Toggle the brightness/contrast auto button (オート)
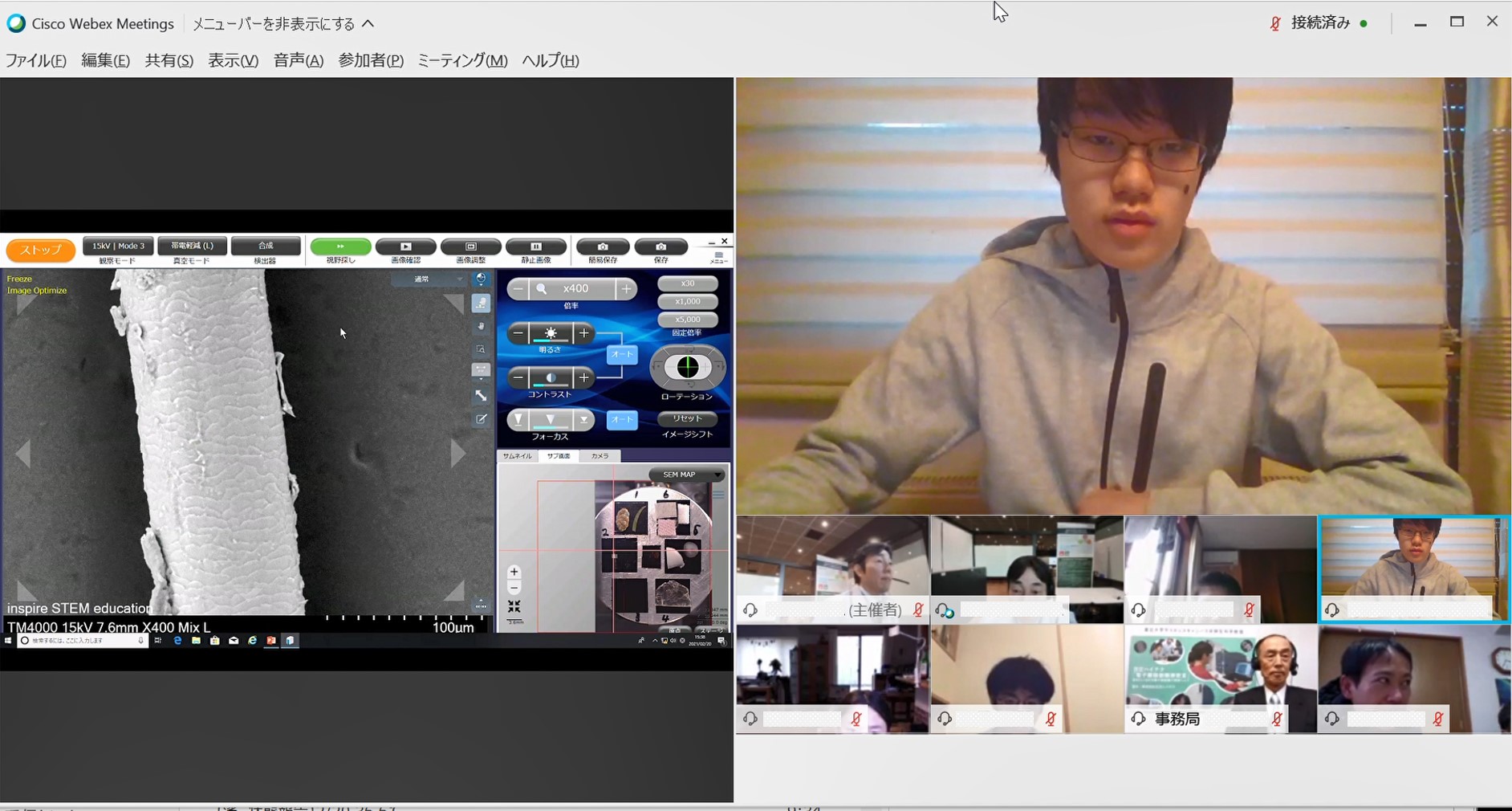Screen dimensions: 1512x811 [621, 354]
